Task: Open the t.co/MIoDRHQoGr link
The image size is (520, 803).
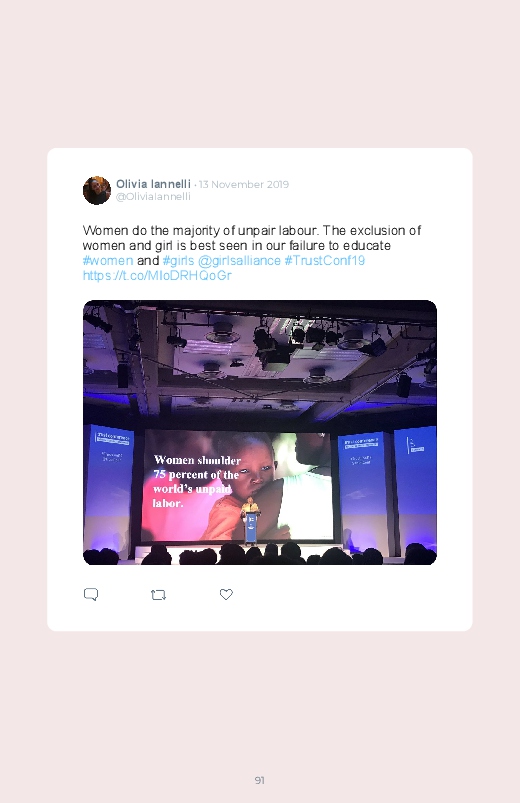Action: pos(157,276)
